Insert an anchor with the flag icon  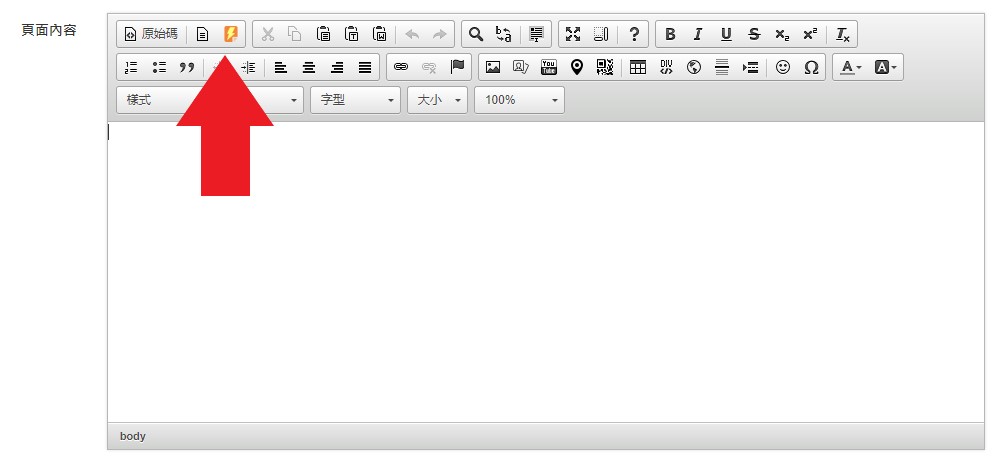point(457,67)
